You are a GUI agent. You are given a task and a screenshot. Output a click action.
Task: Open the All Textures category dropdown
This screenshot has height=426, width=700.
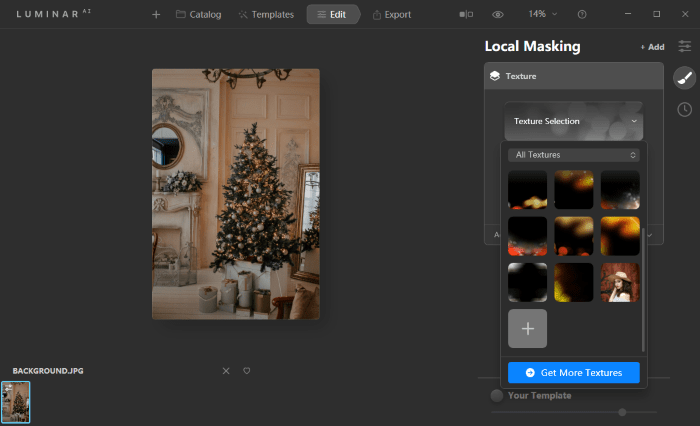[574, 155]
